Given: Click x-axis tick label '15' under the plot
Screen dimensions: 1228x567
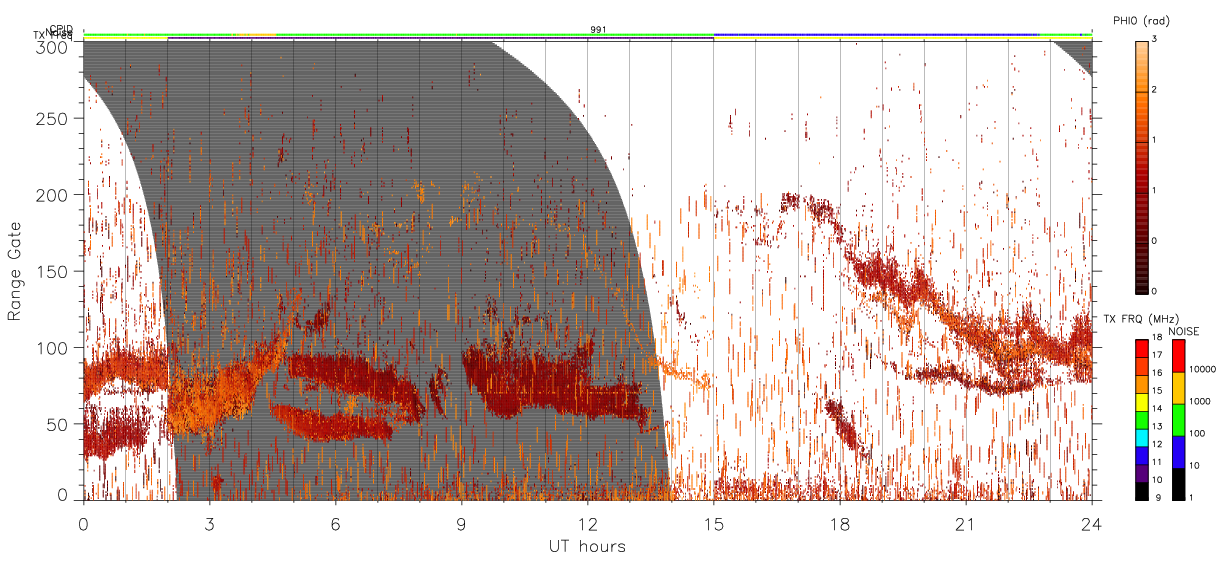Looking at the screenshot, I should point(713,523).
